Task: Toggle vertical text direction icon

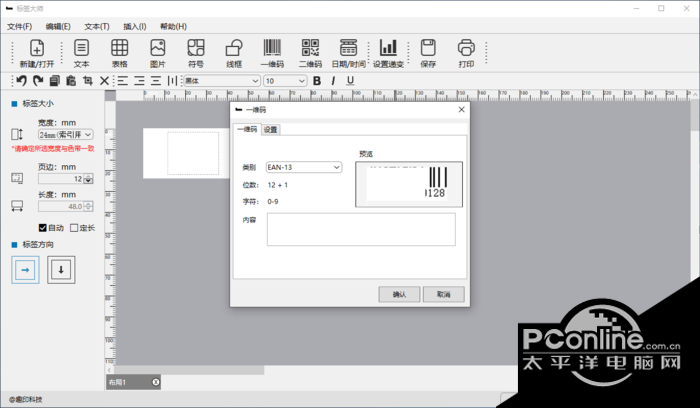Action: pyautogui.click(x=172, y=81)
